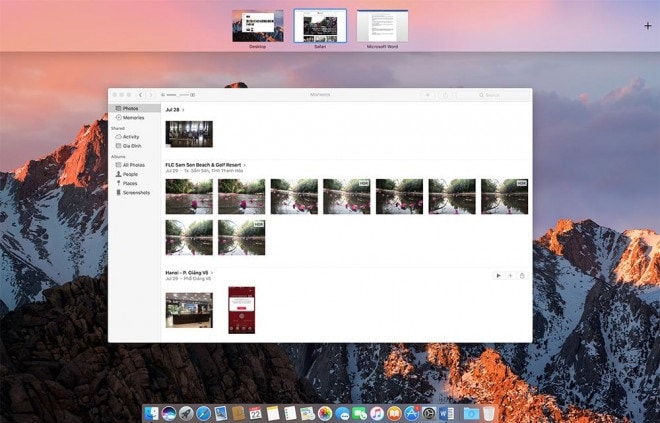Open Maps icon in Dock
The width and height of the screenshot is (660, 423).
pos(307,414)
